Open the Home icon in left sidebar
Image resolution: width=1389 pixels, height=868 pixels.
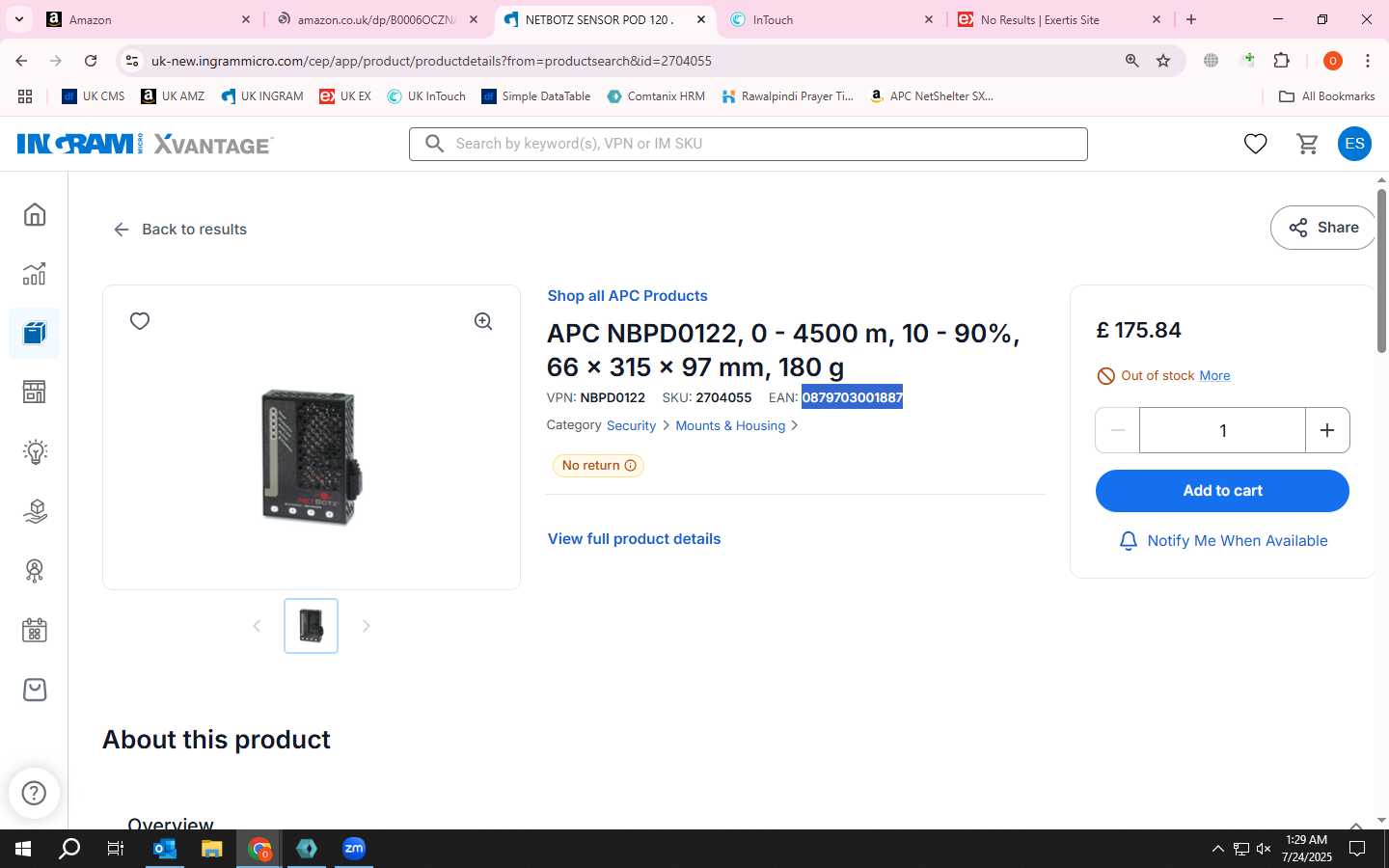coord(35,214)
